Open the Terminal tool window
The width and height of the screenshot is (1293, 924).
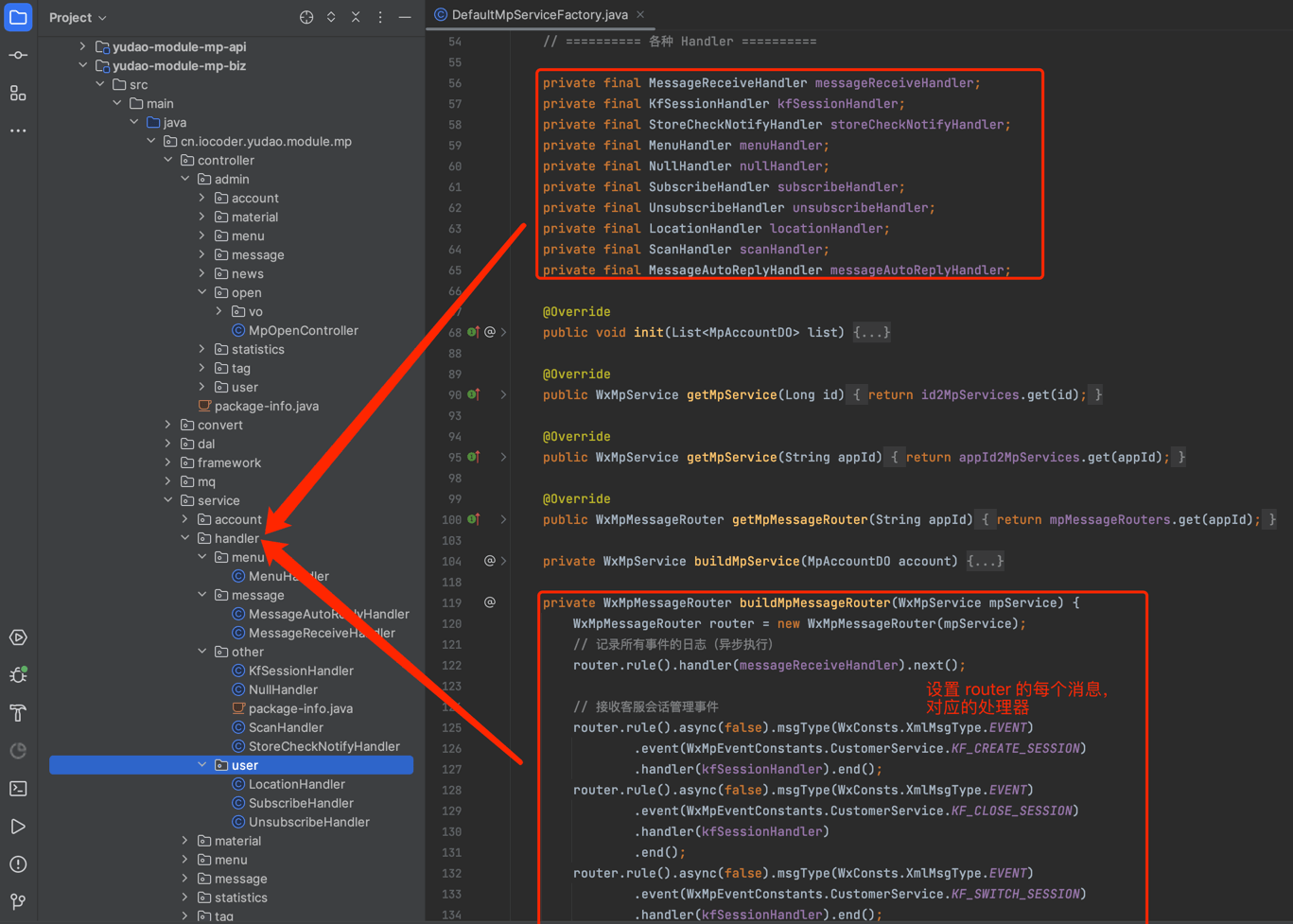[x=18, y=789]
